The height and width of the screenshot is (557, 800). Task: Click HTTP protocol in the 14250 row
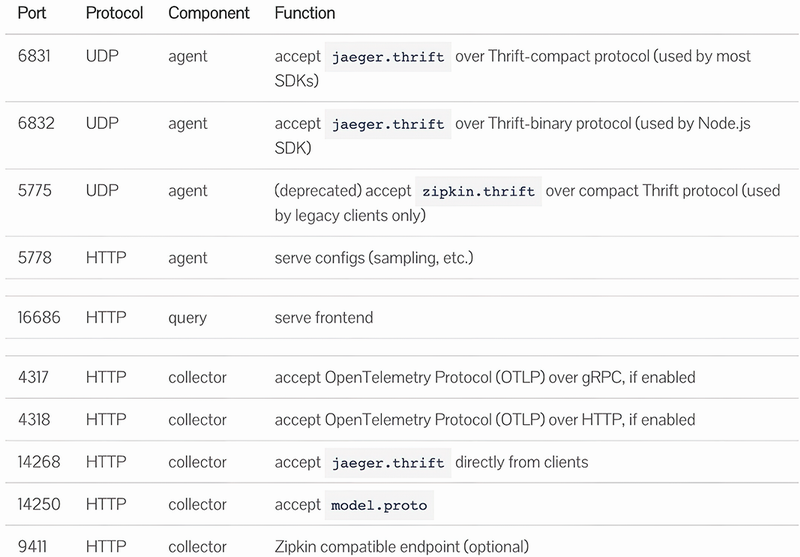pyautogui.click(x=106, y=504)
